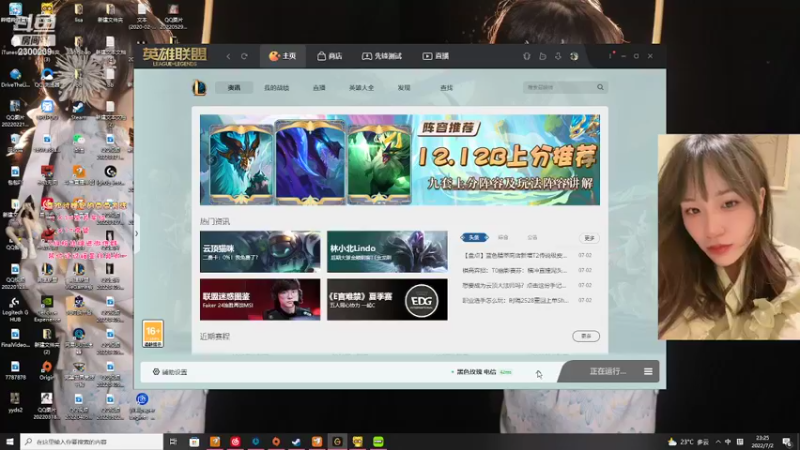Click the 16+ age rating badge
The height and width of the screenshot is (450, 800).
coord(153,334)
